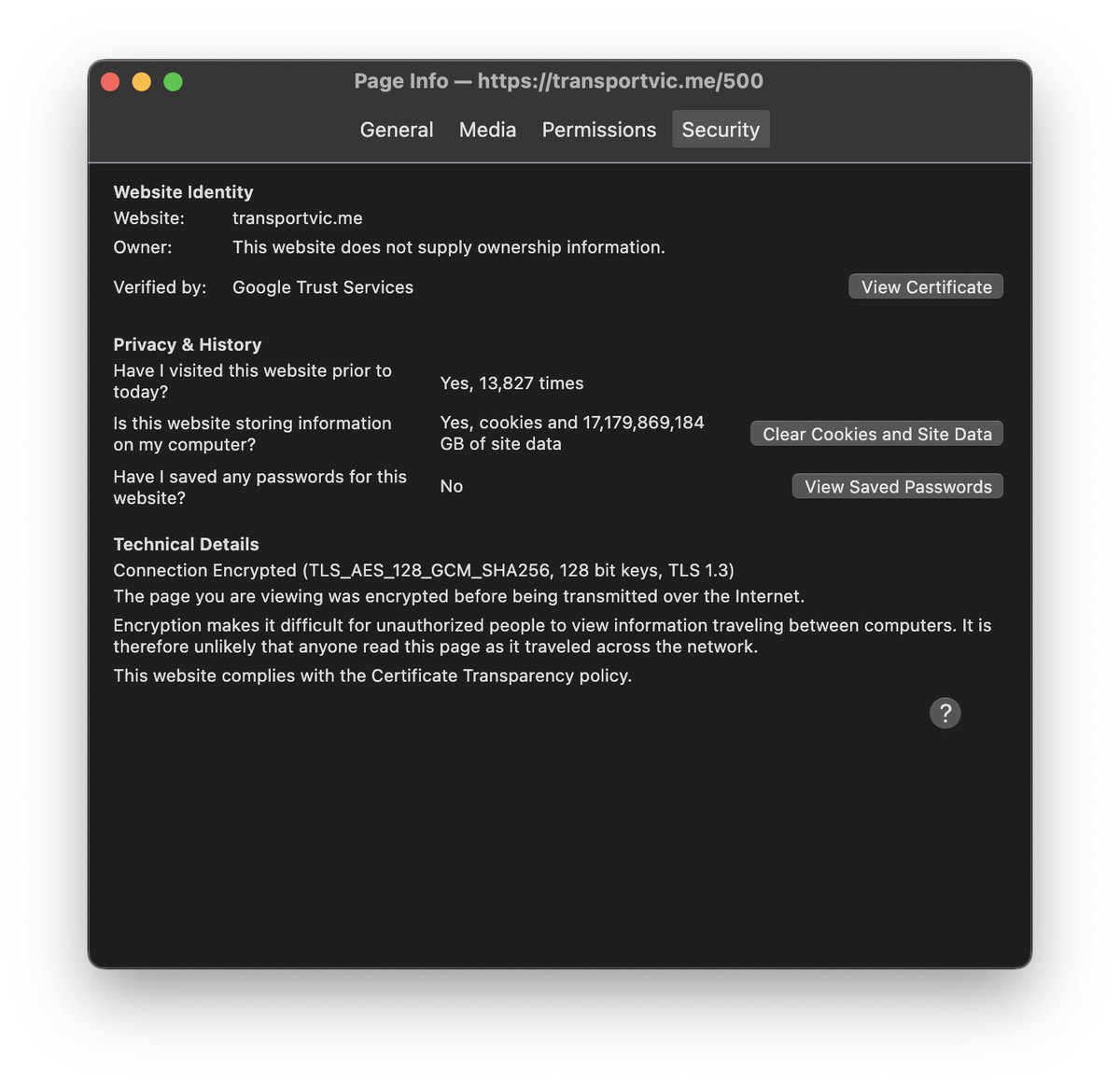This screenshot has height=1085, width=1120.
Task: Click the Page Info window title
Action: click(x=558, y=81)
